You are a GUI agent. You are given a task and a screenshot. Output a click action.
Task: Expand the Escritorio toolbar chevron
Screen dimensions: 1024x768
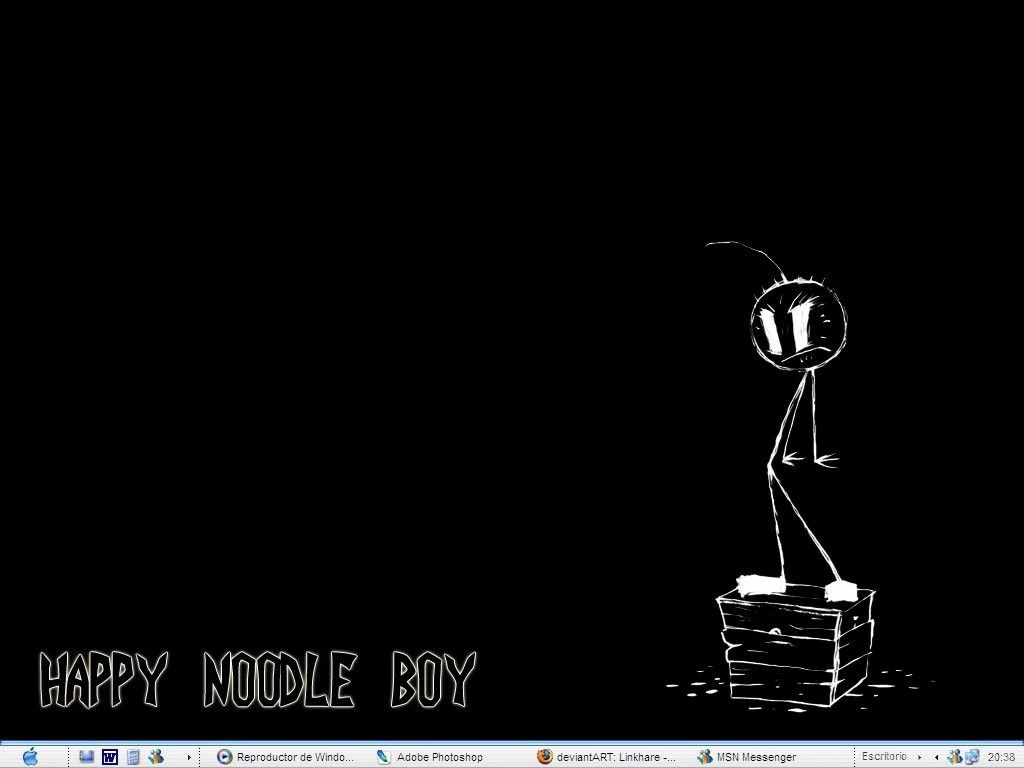click(x=919, y=757)
